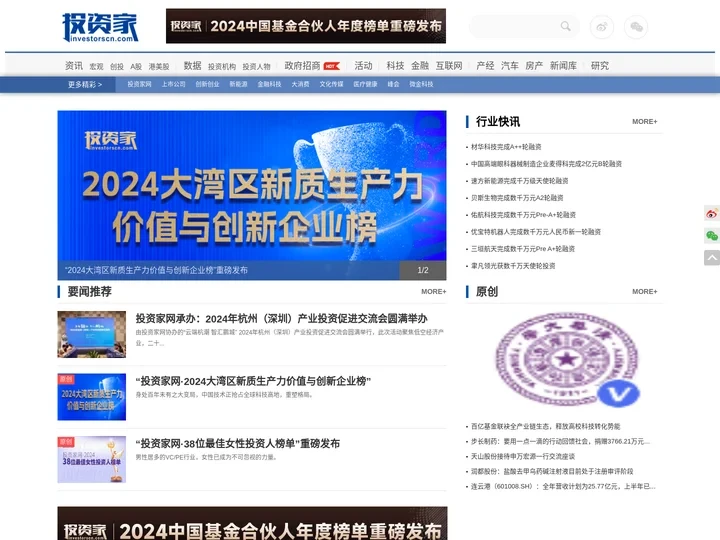Open headline 投资家网承办：2024年杭州（深圳）产业投资促进交流会

pyautogui.click(x=281, y=319)
